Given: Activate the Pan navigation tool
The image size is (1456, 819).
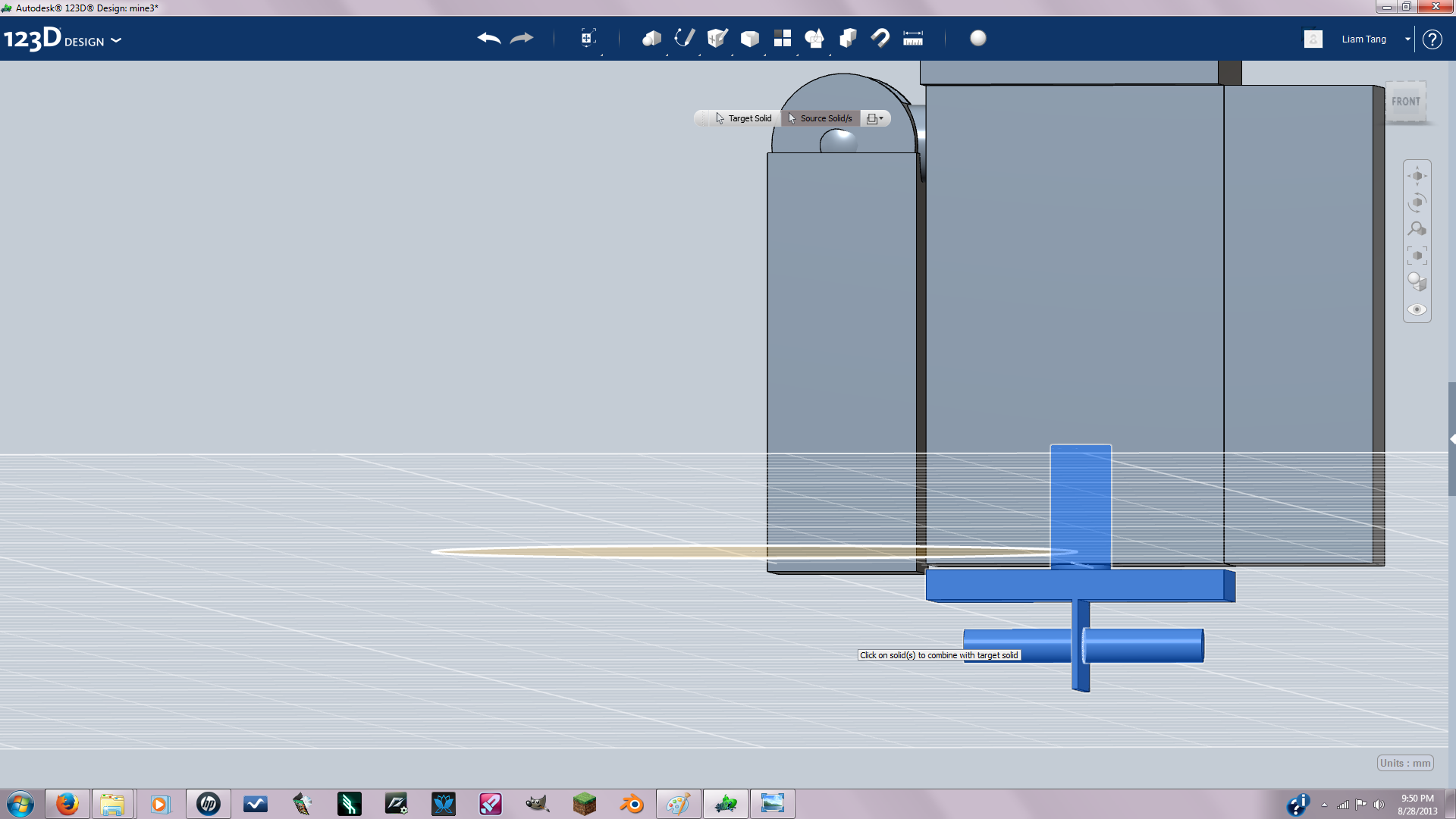Looking at the screenshot, I should (x=1417, y=176).
